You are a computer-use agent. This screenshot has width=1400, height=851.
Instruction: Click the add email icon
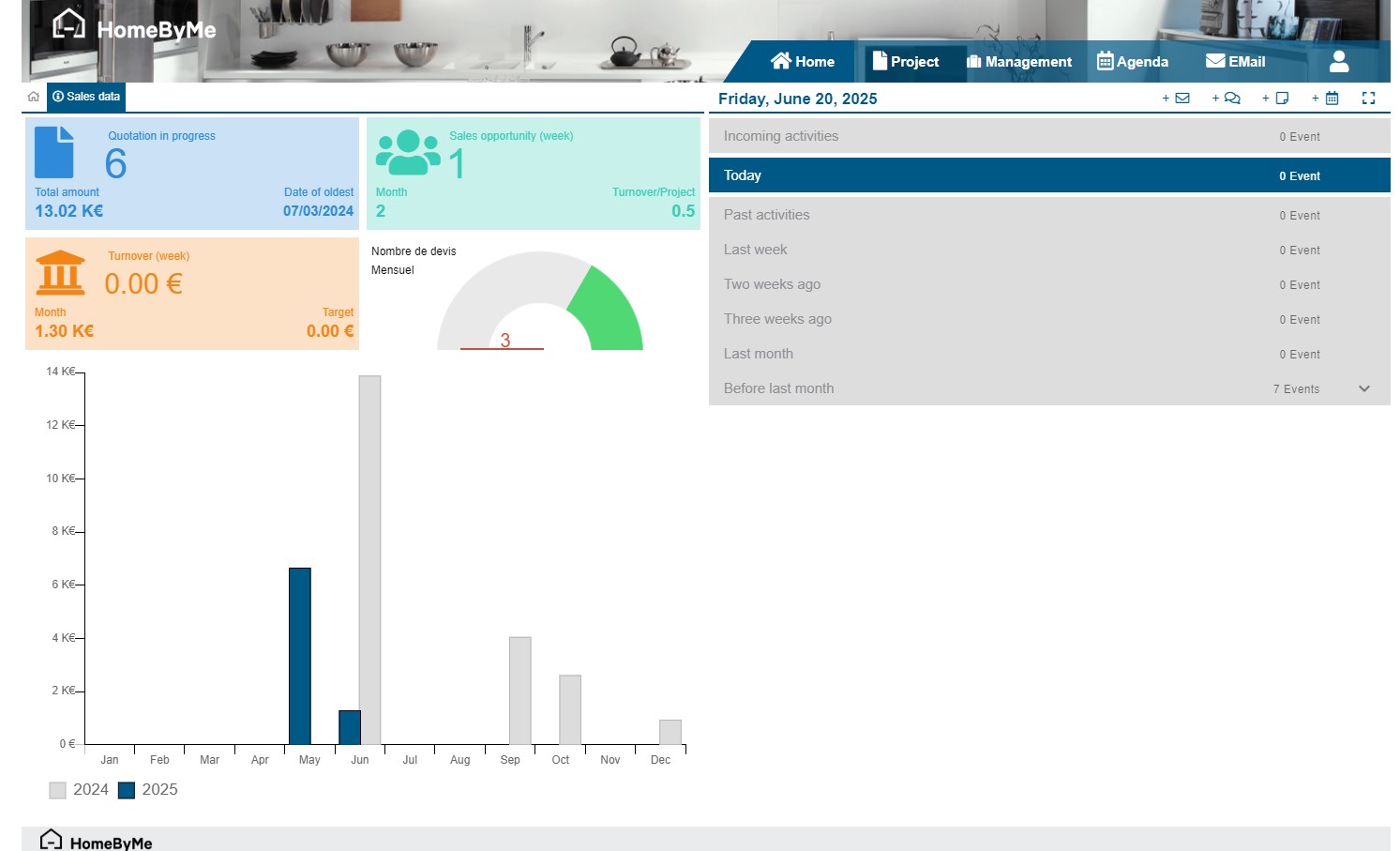[x=1177, y=98]
